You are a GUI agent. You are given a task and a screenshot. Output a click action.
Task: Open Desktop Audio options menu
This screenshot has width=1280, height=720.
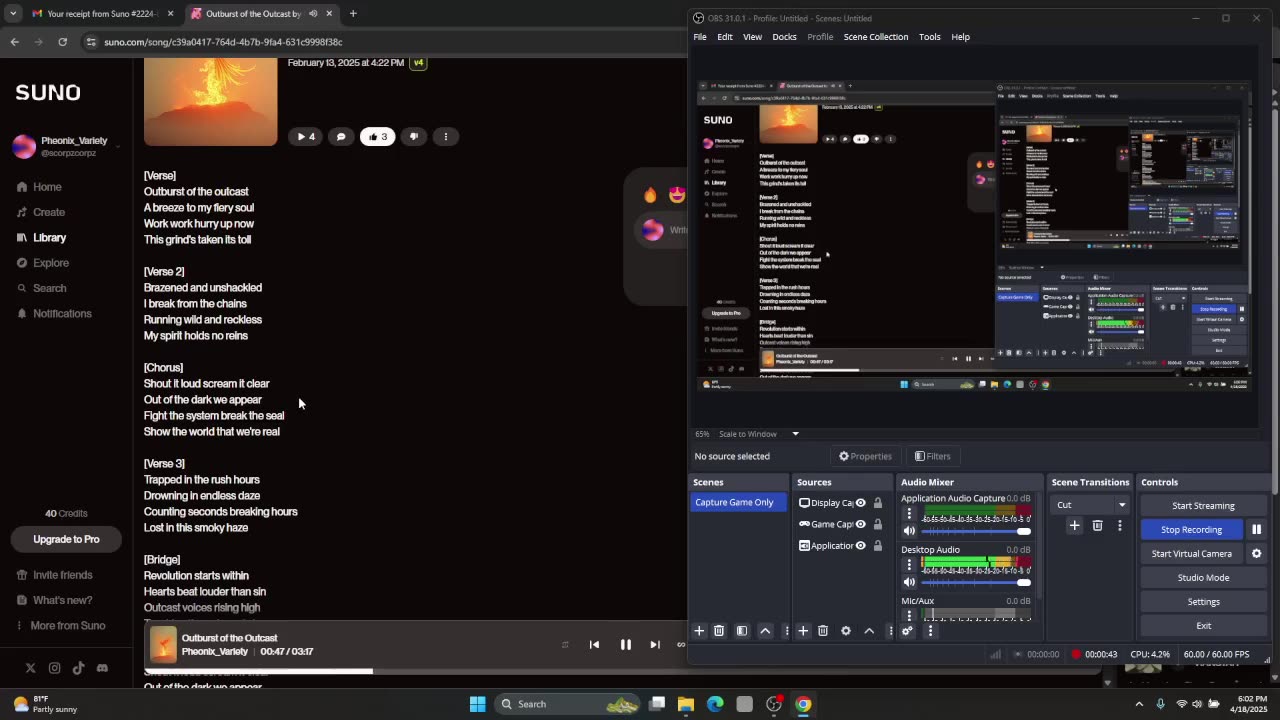909,565
